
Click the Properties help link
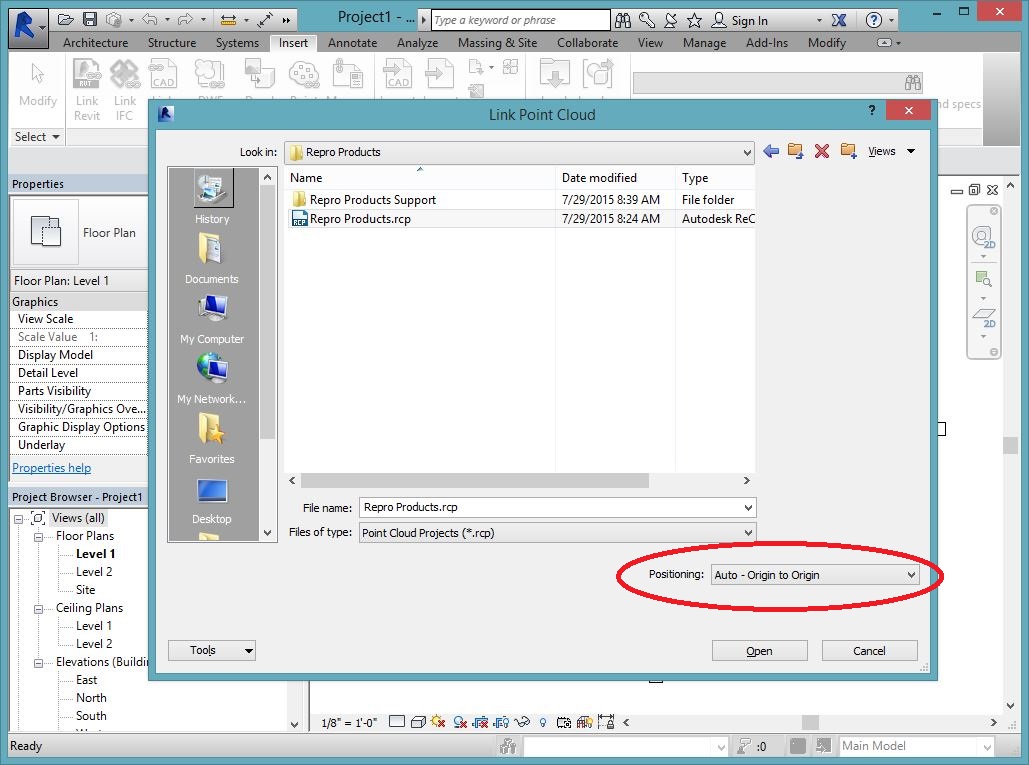click(x=52, y=468)
